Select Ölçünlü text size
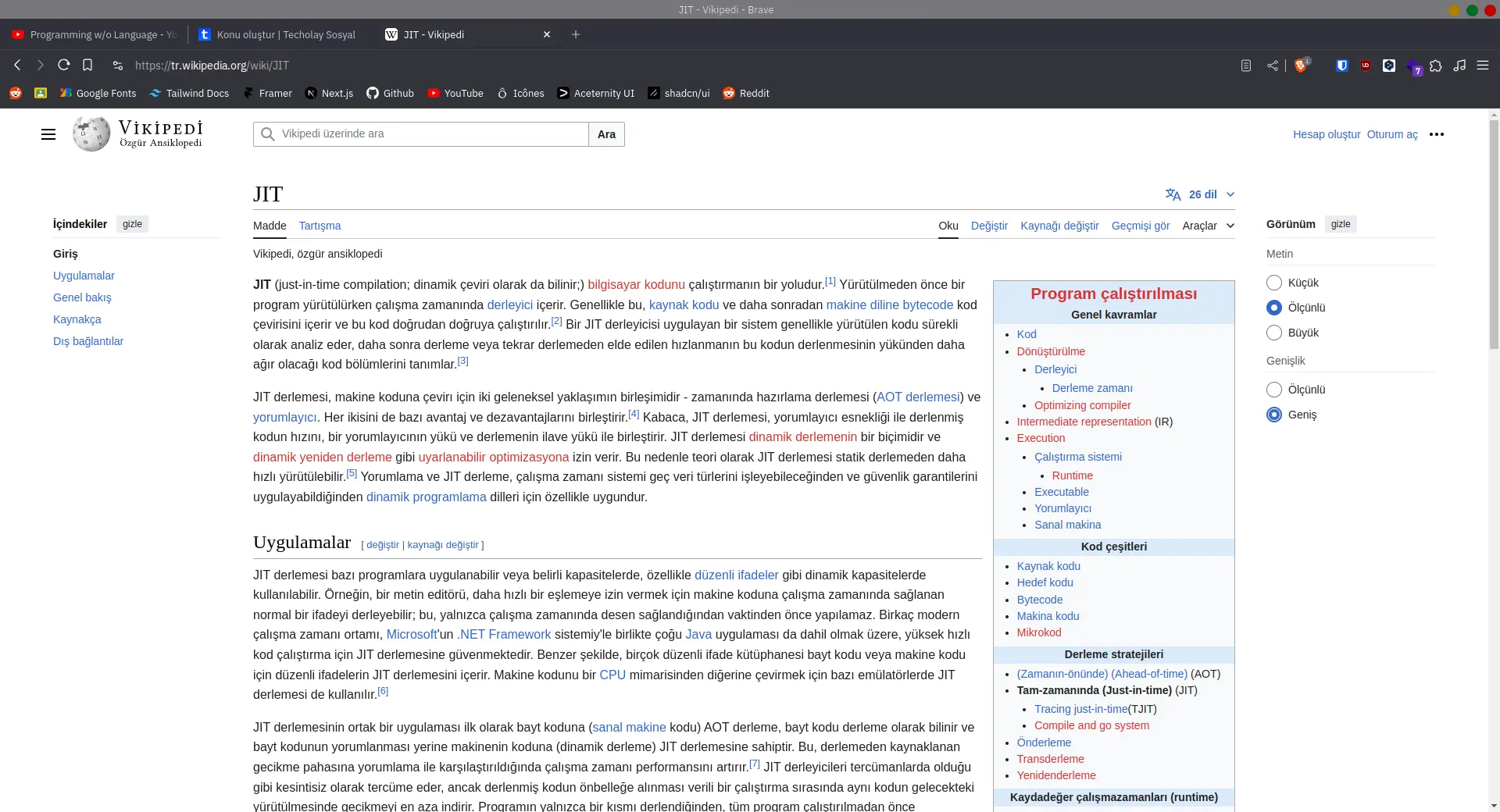 tap(1274, 308)
